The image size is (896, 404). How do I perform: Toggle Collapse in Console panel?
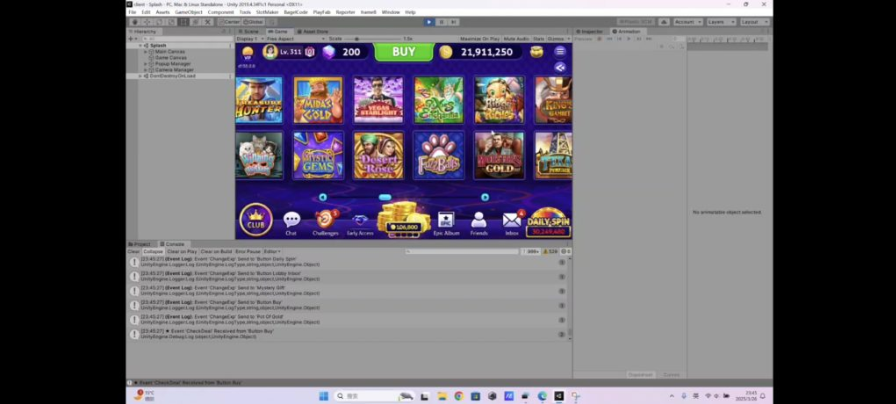coord(152,251)
